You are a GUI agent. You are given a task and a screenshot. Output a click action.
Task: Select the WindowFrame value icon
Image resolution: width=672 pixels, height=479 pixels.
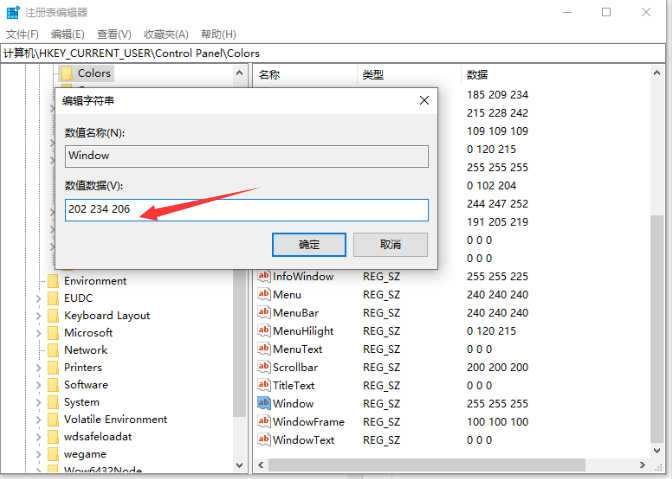point(264,422)
